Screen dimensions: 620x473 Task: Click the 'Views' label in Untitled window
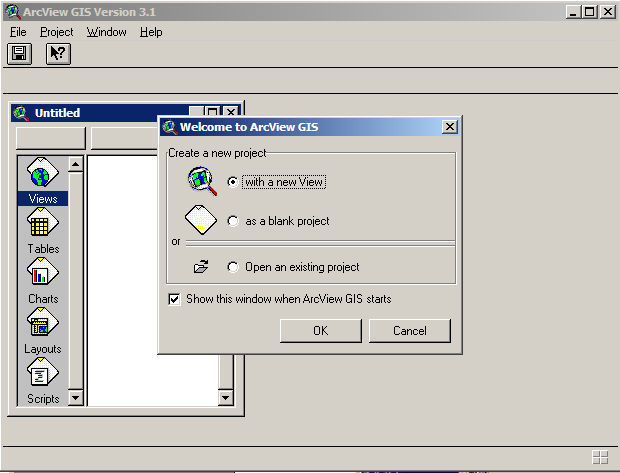(x=43, y=199)
